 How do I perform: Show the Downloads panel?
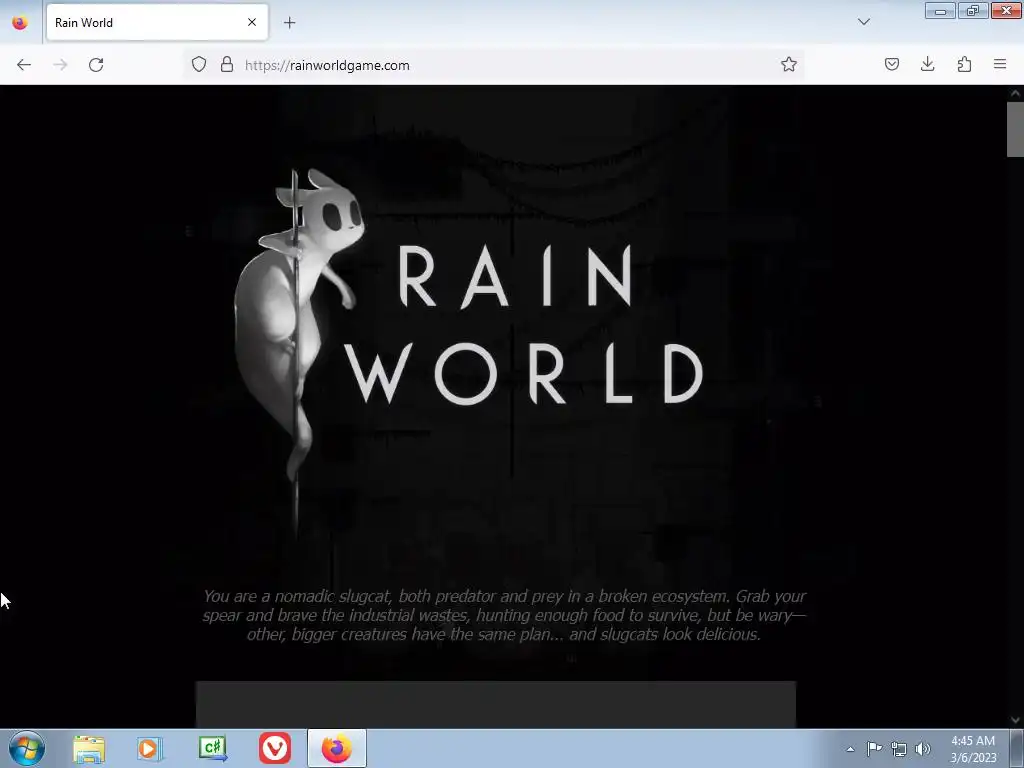tap(927, 64)
